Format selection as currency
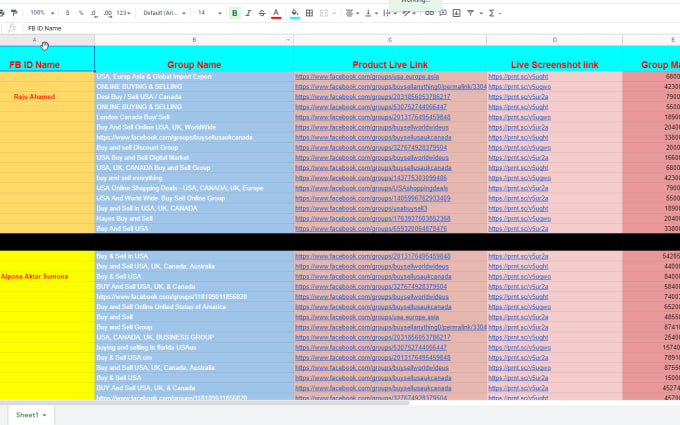The width and height of the screenshot is (680, 425). [67, 13]
